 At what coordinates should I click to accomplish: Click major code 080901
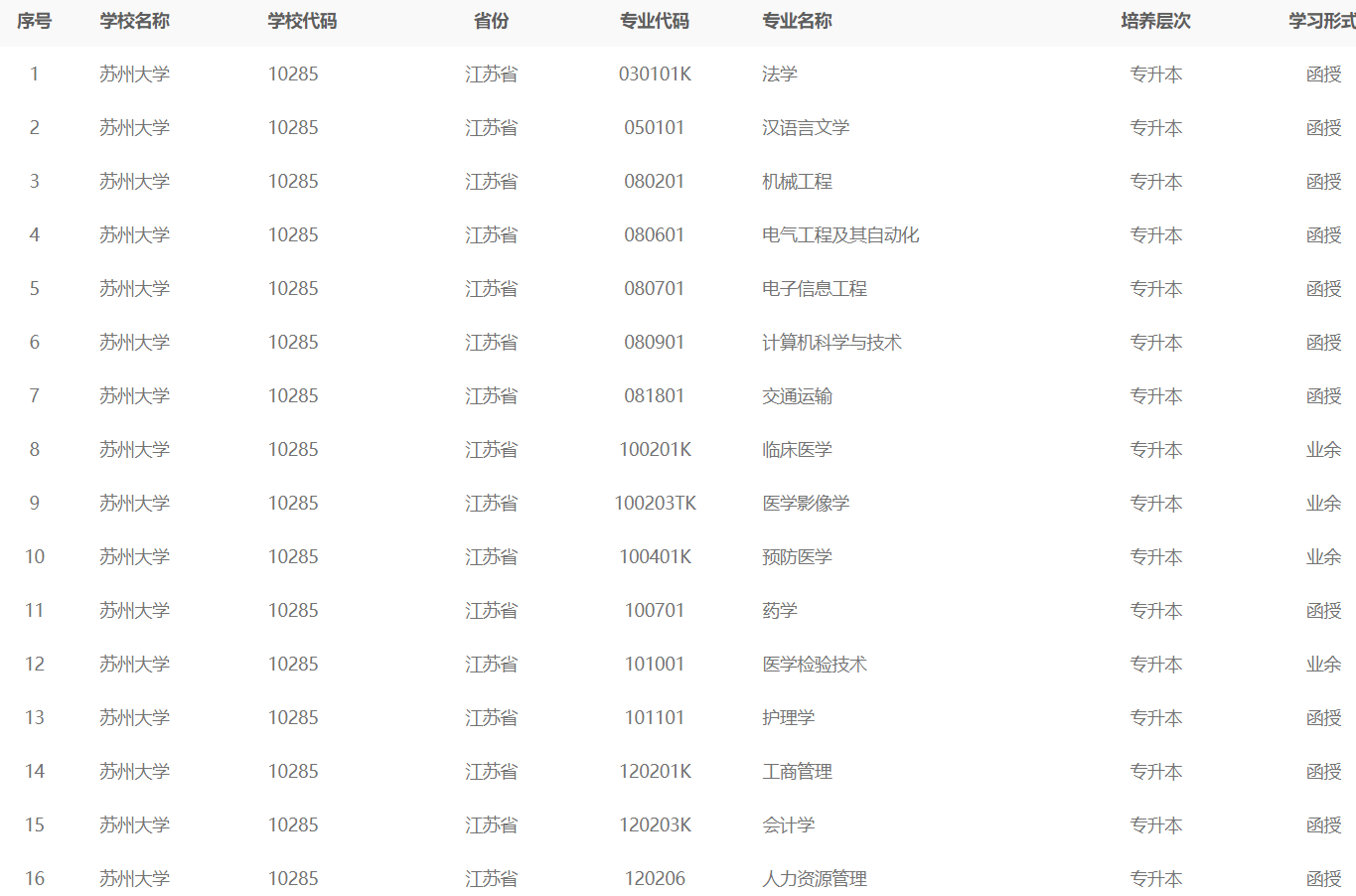point(655,343)
